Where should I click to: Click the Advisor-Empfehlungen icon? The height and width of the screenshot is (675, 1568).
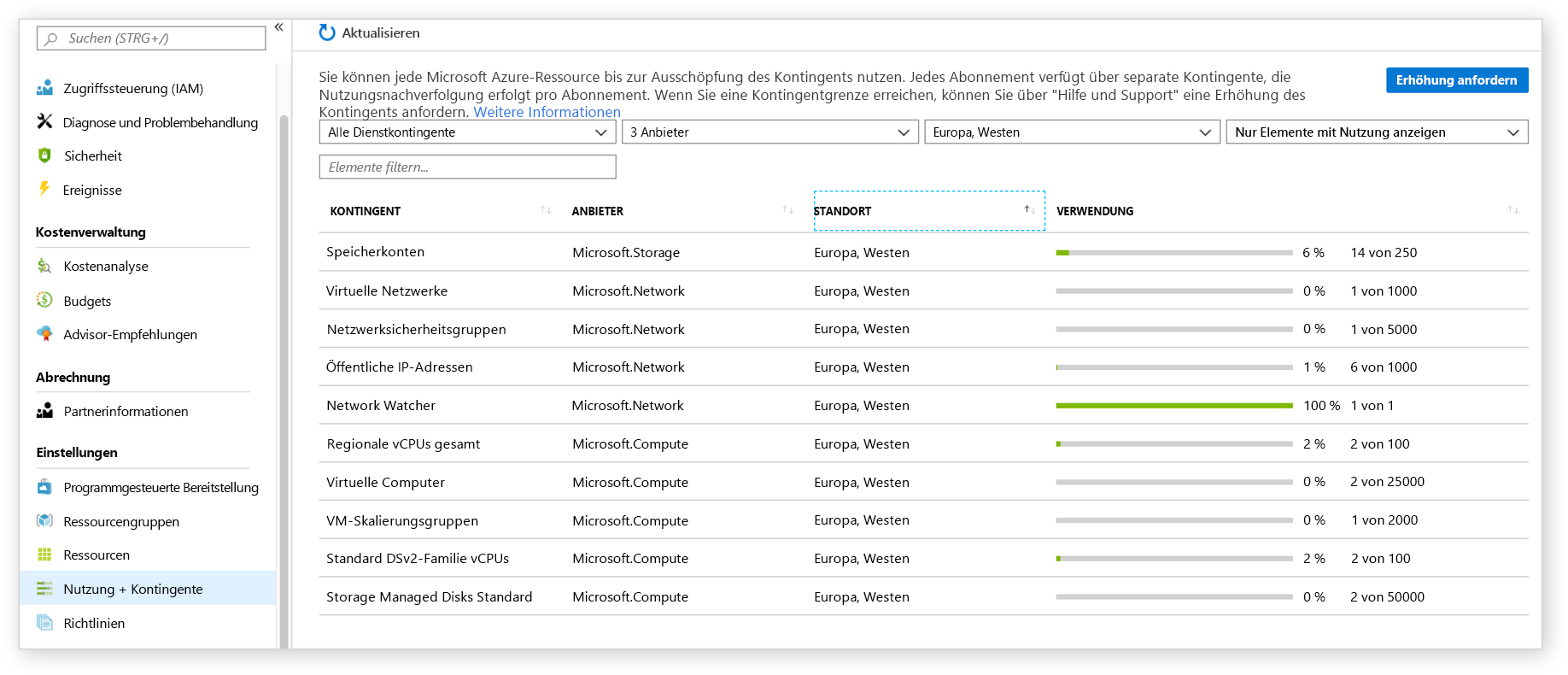(44, 334)
